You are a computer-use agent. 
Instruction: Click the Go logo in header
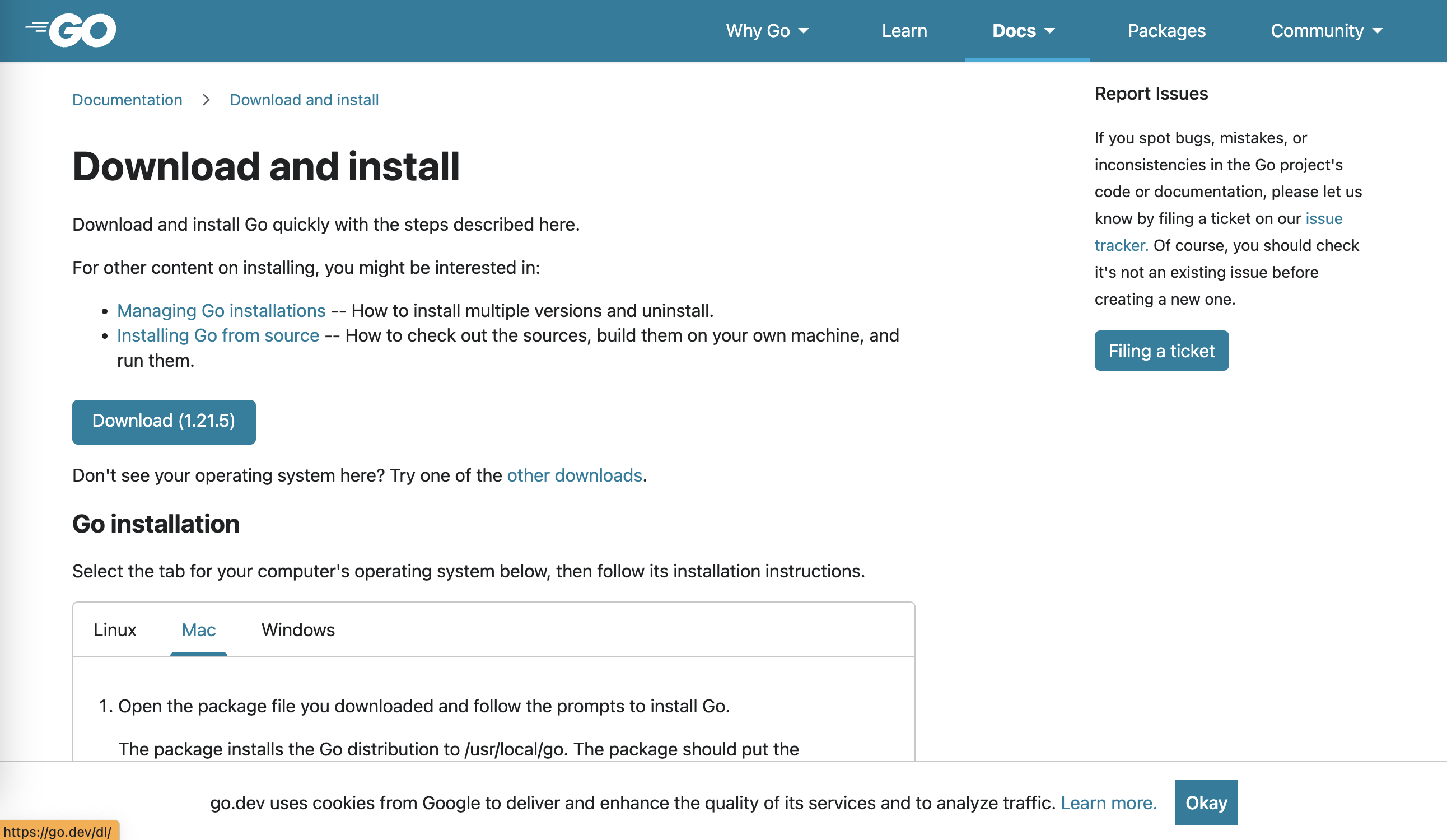[71, 30]
